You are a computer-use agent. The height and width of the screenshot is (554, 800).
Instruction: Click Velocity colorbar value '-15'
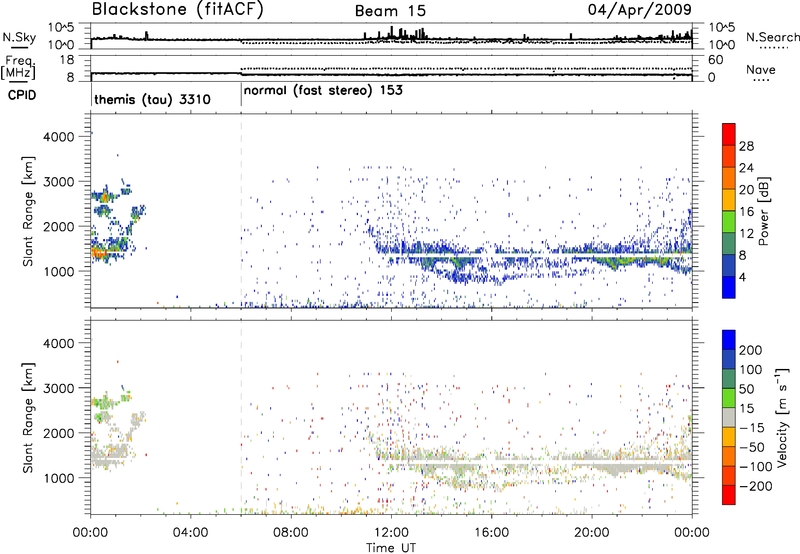pyautogui.click(x=752, y=428)
